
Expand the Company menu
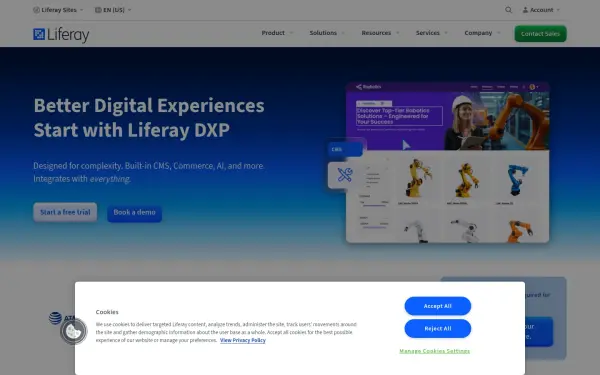pos(482,33)
